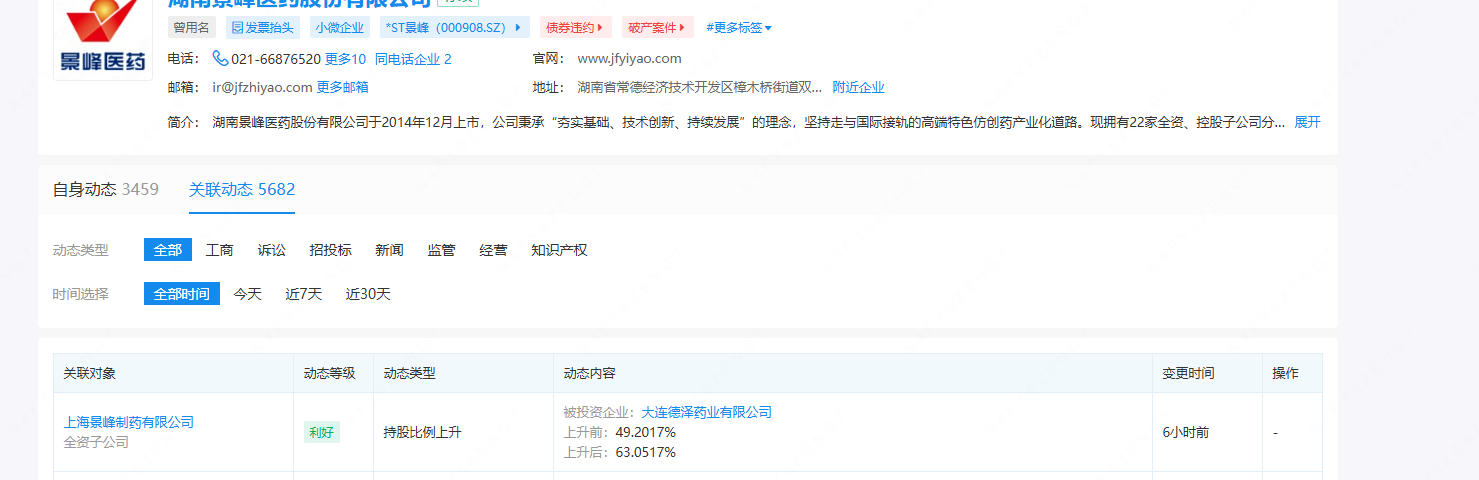Click the email ir@jfzhiyao.com
Image resolution: width=1479 pixels, height=480 pixels.
tap(262, 87)
